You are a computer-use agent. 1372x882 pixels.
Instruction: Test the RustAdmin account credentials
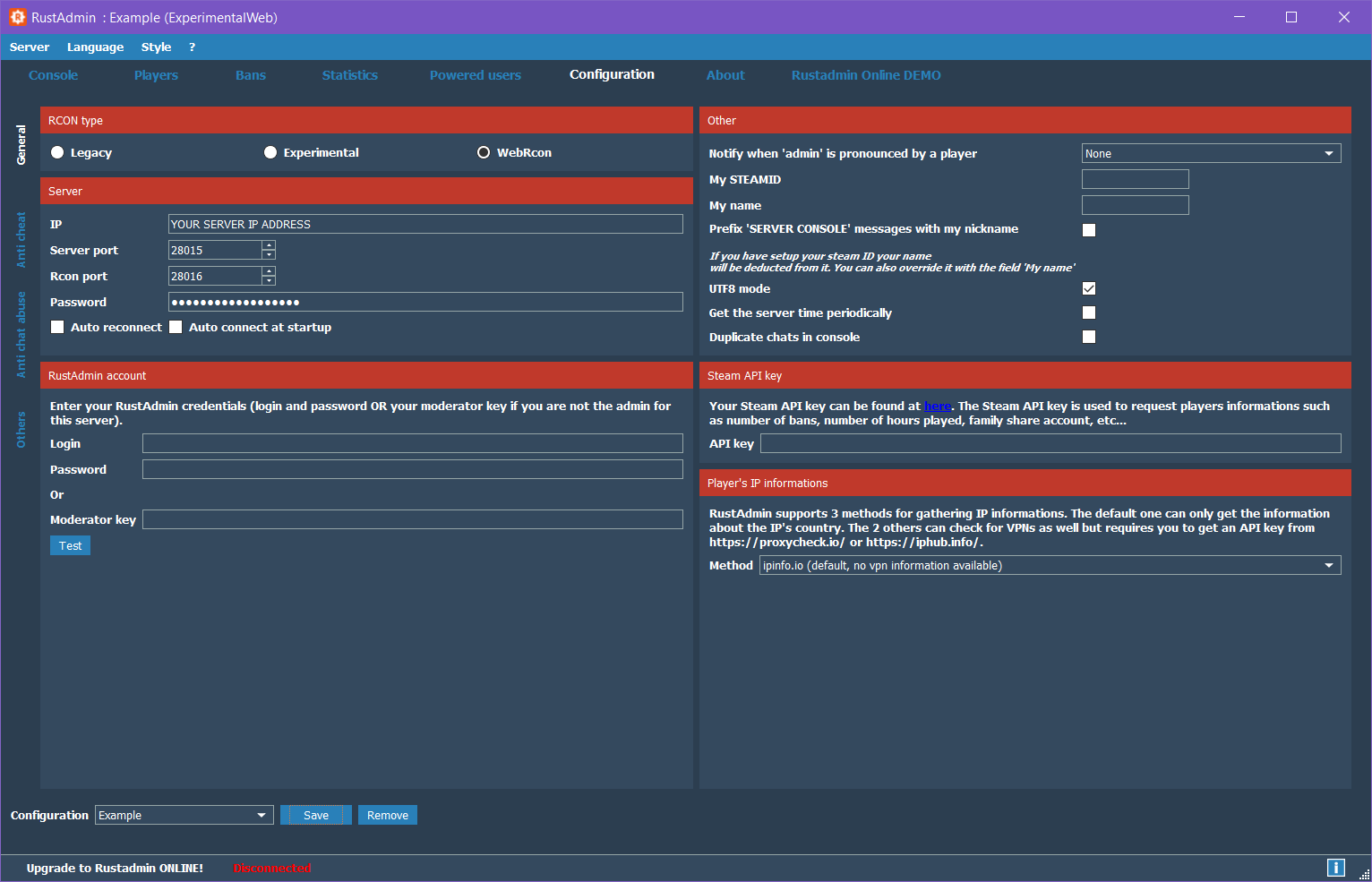click(70, 545)
